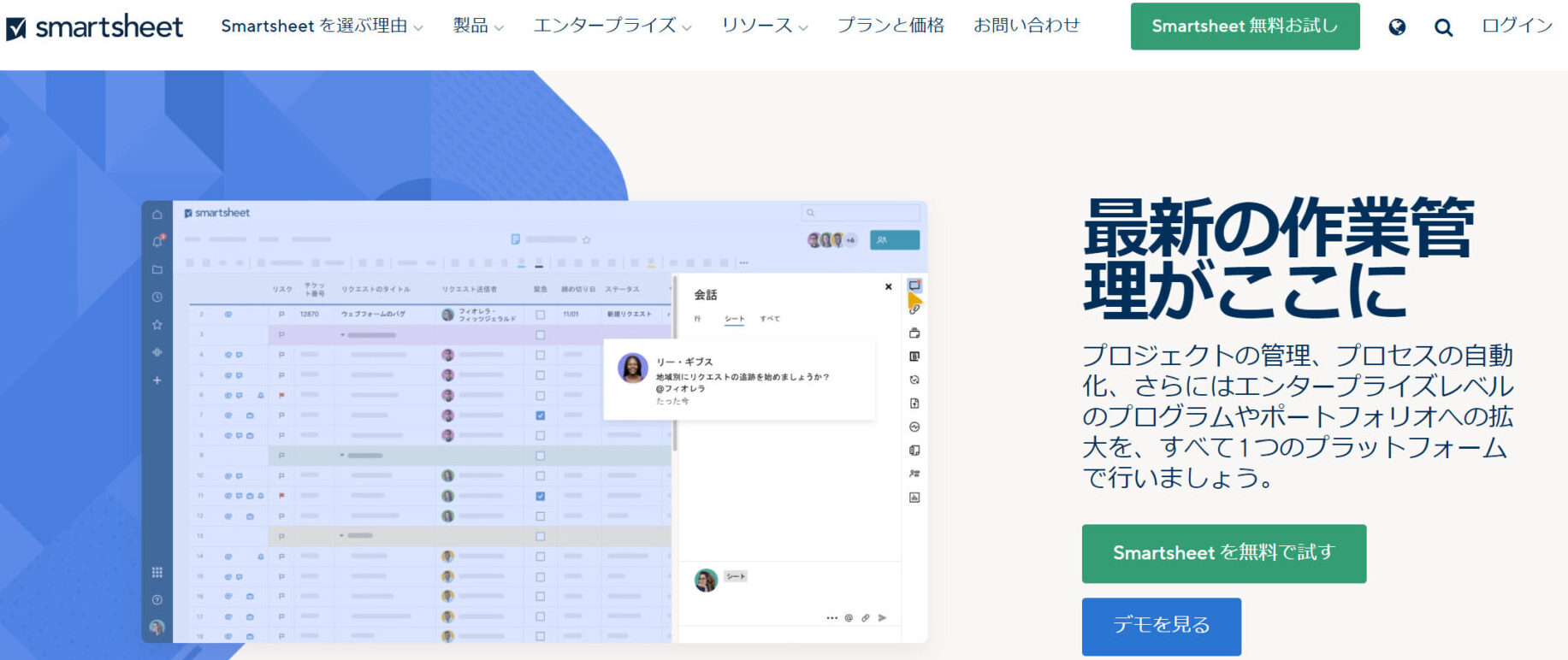1568x660 pixels.
Task: Tick the 緊急 checkbox in row 4
Action: 540,355
